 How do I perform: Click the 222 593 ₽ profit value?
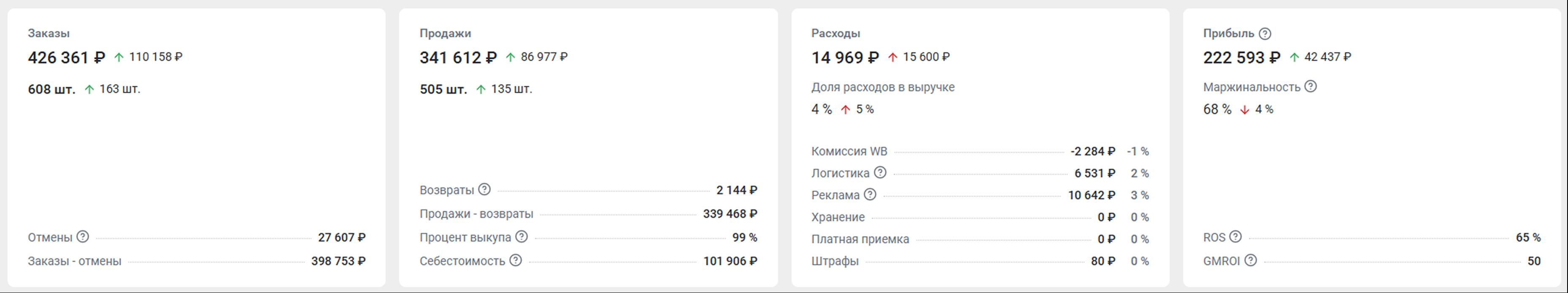click(x=1242, y=58)
